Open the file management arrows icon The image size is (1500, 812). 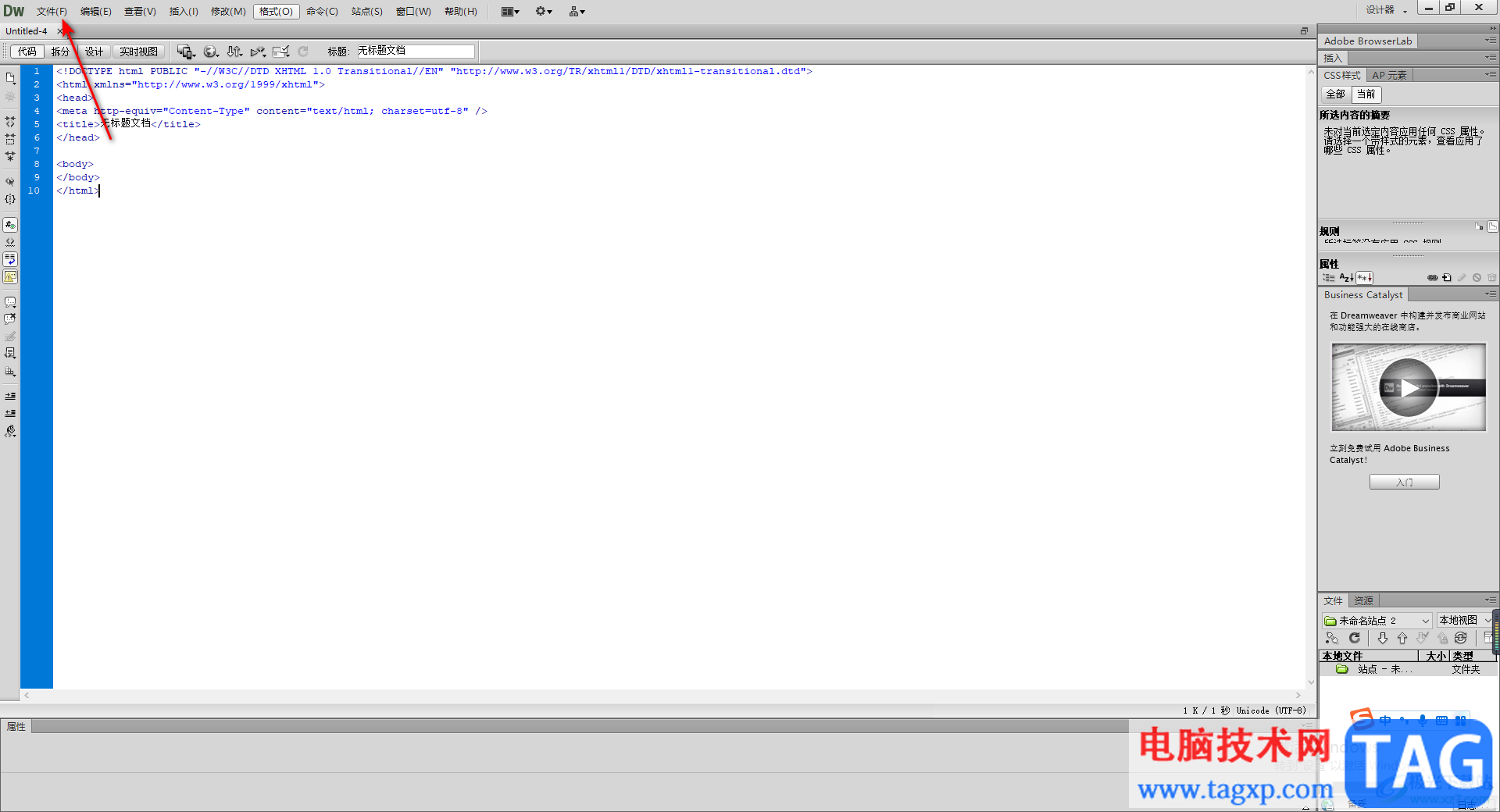click(234, 52)
